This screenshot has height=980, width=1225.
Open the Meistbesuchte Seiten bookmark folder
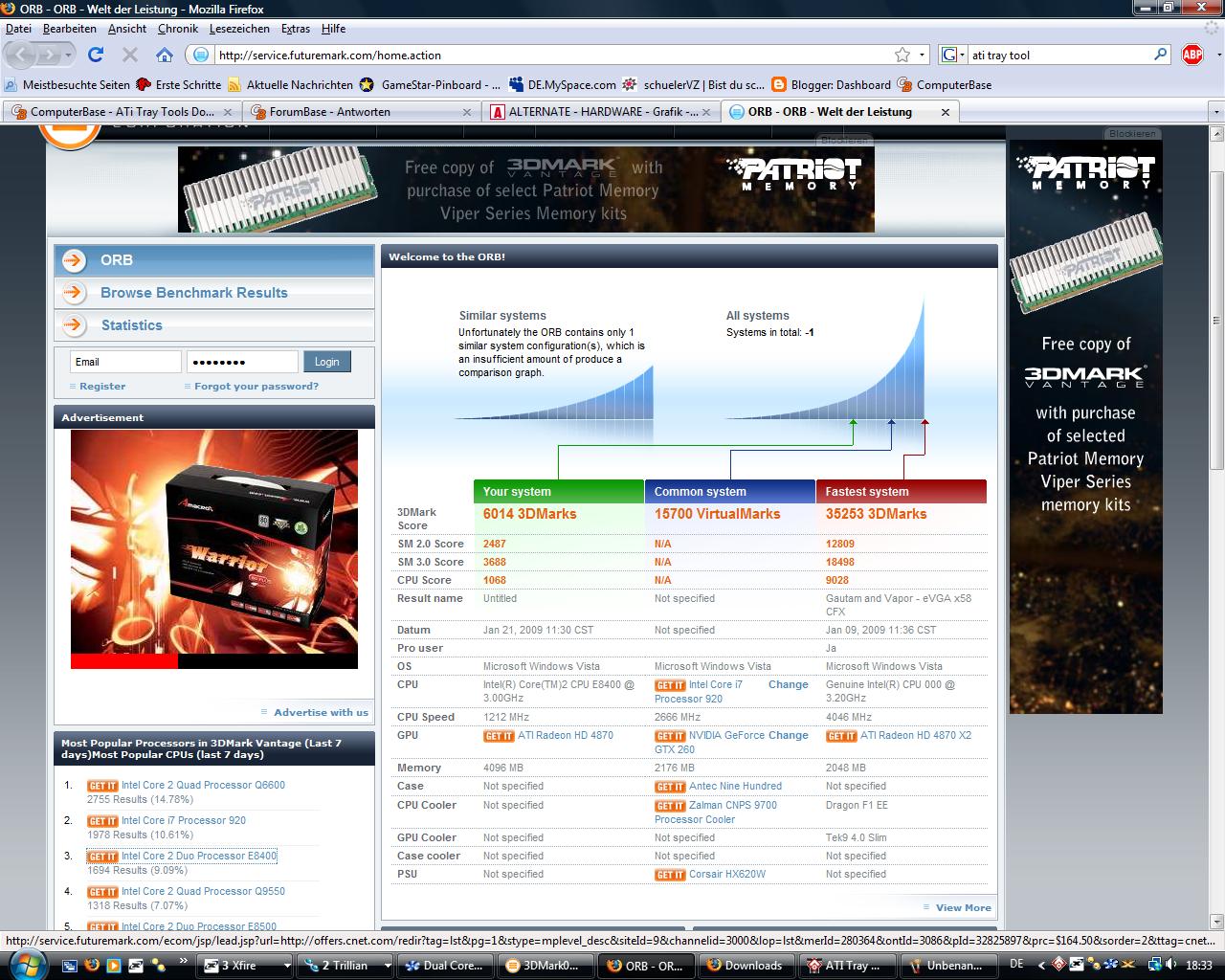coord(68,84)
